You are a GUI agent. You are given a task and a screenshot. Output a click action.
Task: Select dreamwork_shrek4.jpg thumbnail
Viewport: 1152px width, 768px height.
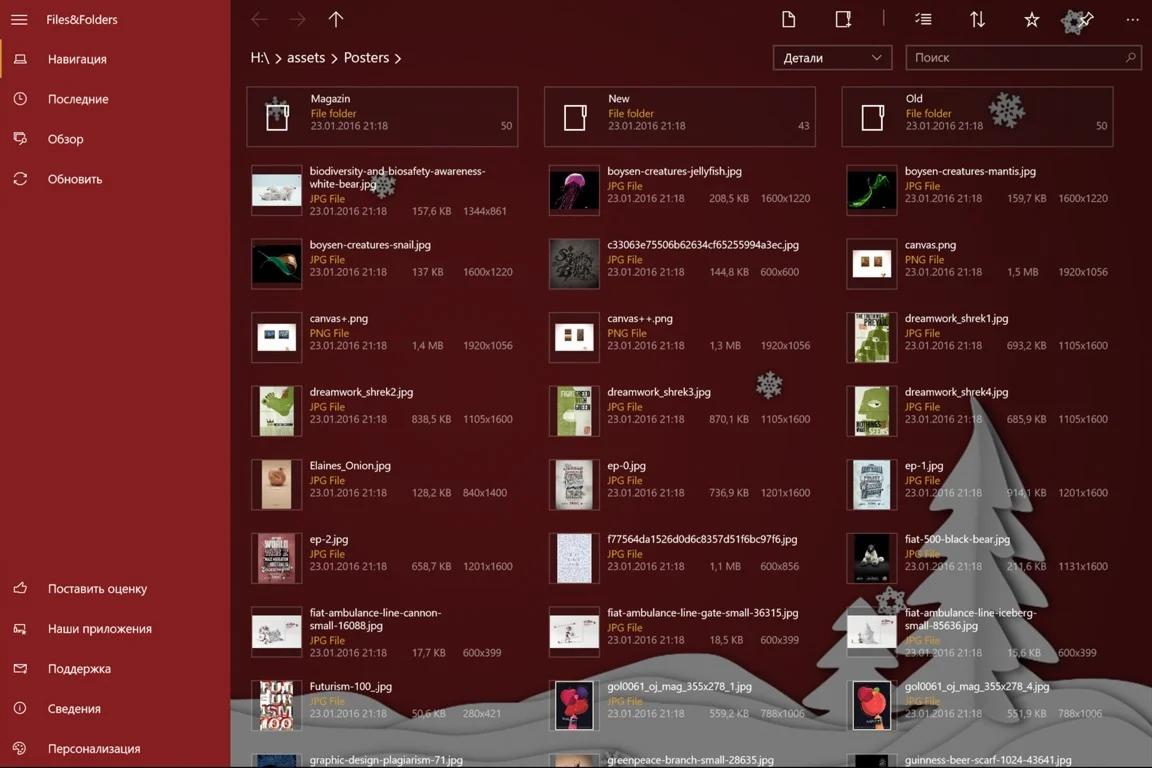871,410
